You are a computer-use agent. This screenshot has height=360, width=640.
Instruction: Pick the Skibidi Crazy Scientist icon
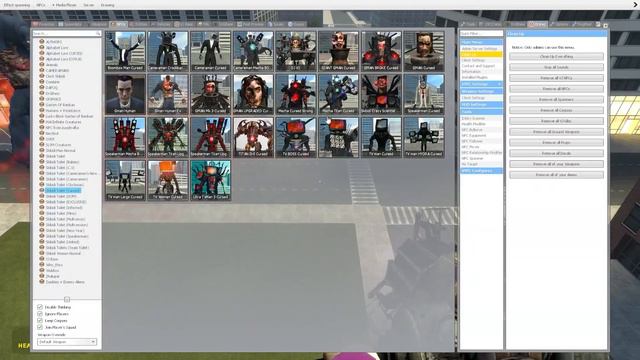(381, 94)
